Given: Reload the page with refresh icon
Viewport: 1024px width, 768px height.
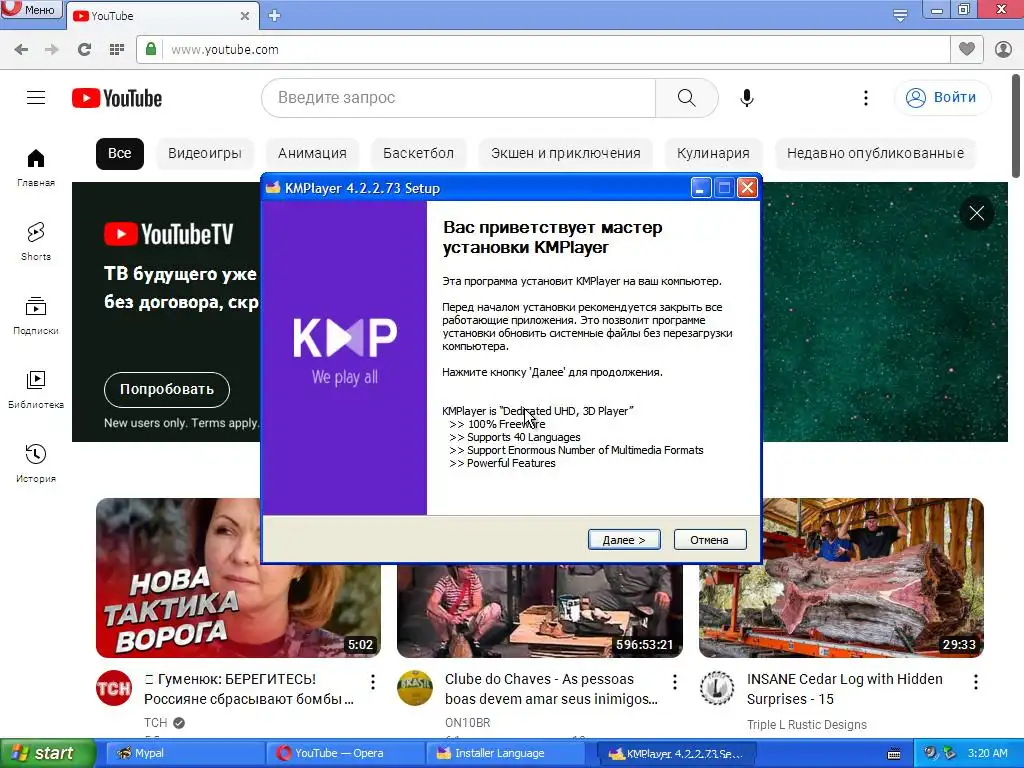Looking at the screenshot, I should coord(84,49).
